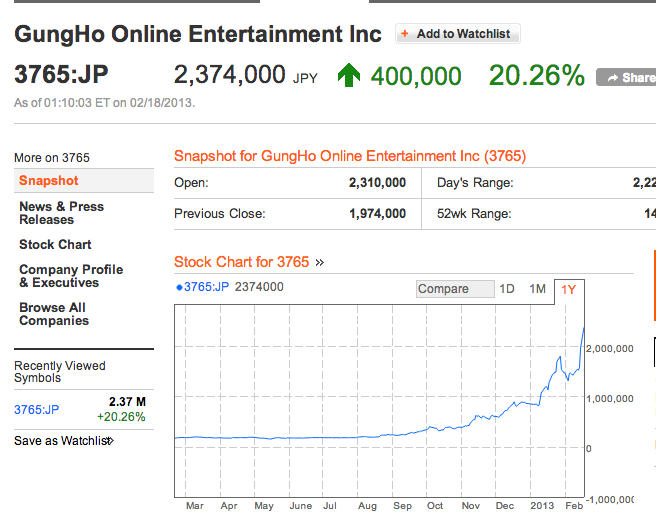Open the Stock Chart sidebar link

(x=55, y=244)
